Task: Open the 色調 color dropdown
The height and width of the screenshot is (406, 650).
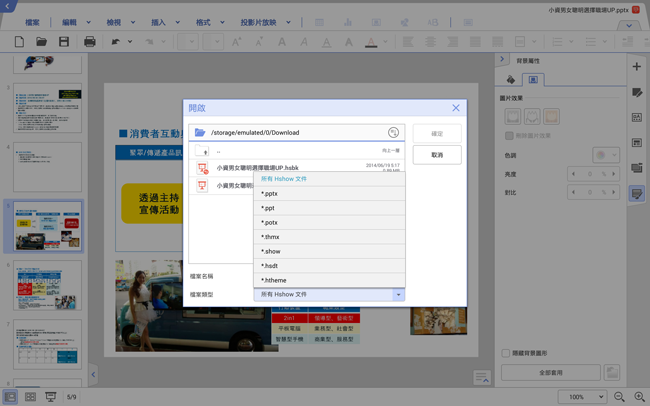Action: click(x=606, y=156)
